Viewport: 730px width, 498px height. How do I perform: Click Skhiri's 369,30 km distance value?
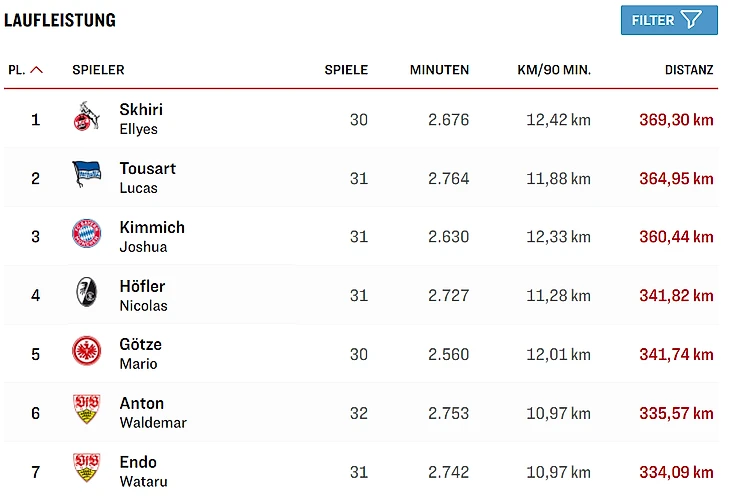[x=676, y=120]
